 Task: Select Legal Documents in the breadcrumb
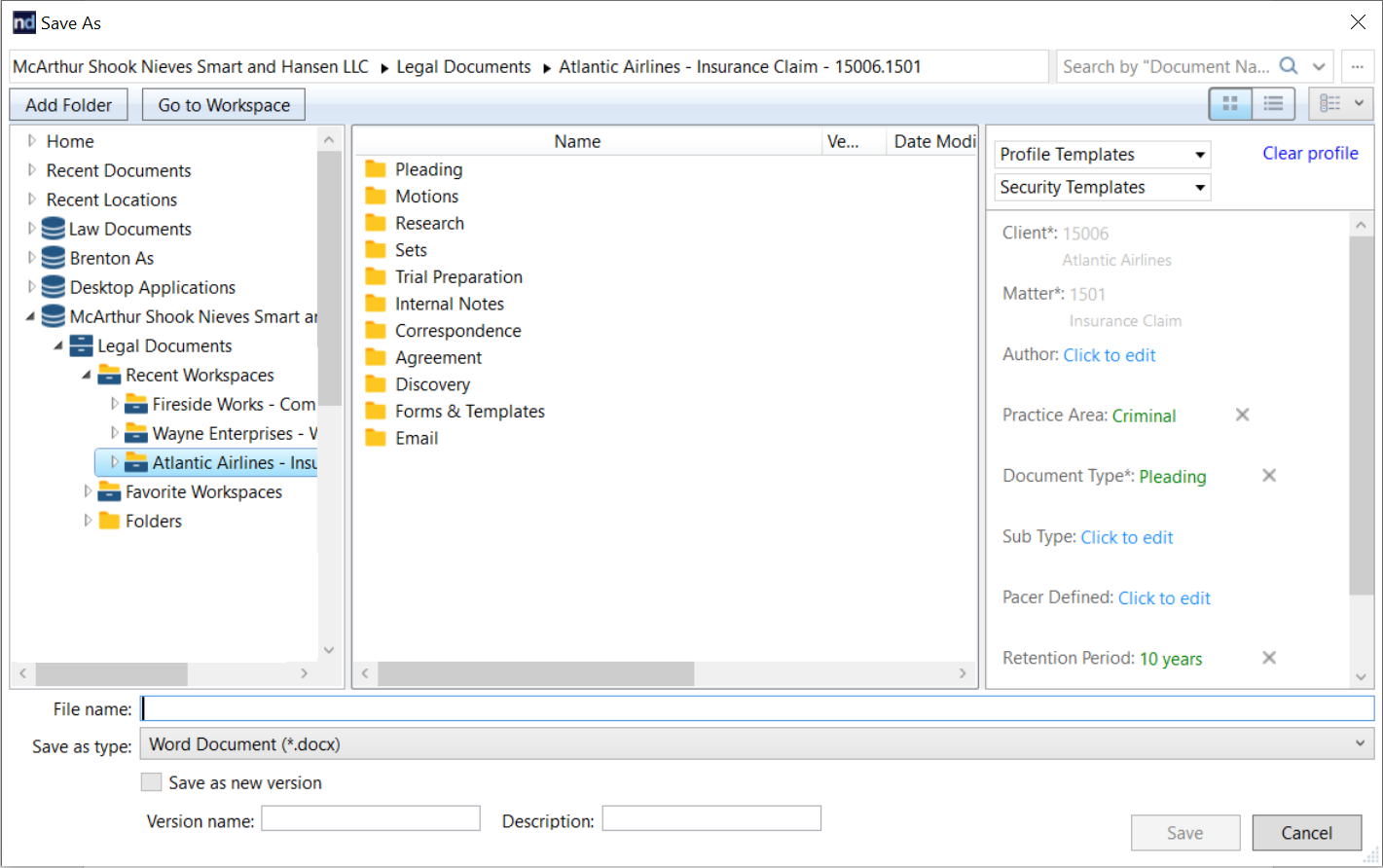[464, 66]
